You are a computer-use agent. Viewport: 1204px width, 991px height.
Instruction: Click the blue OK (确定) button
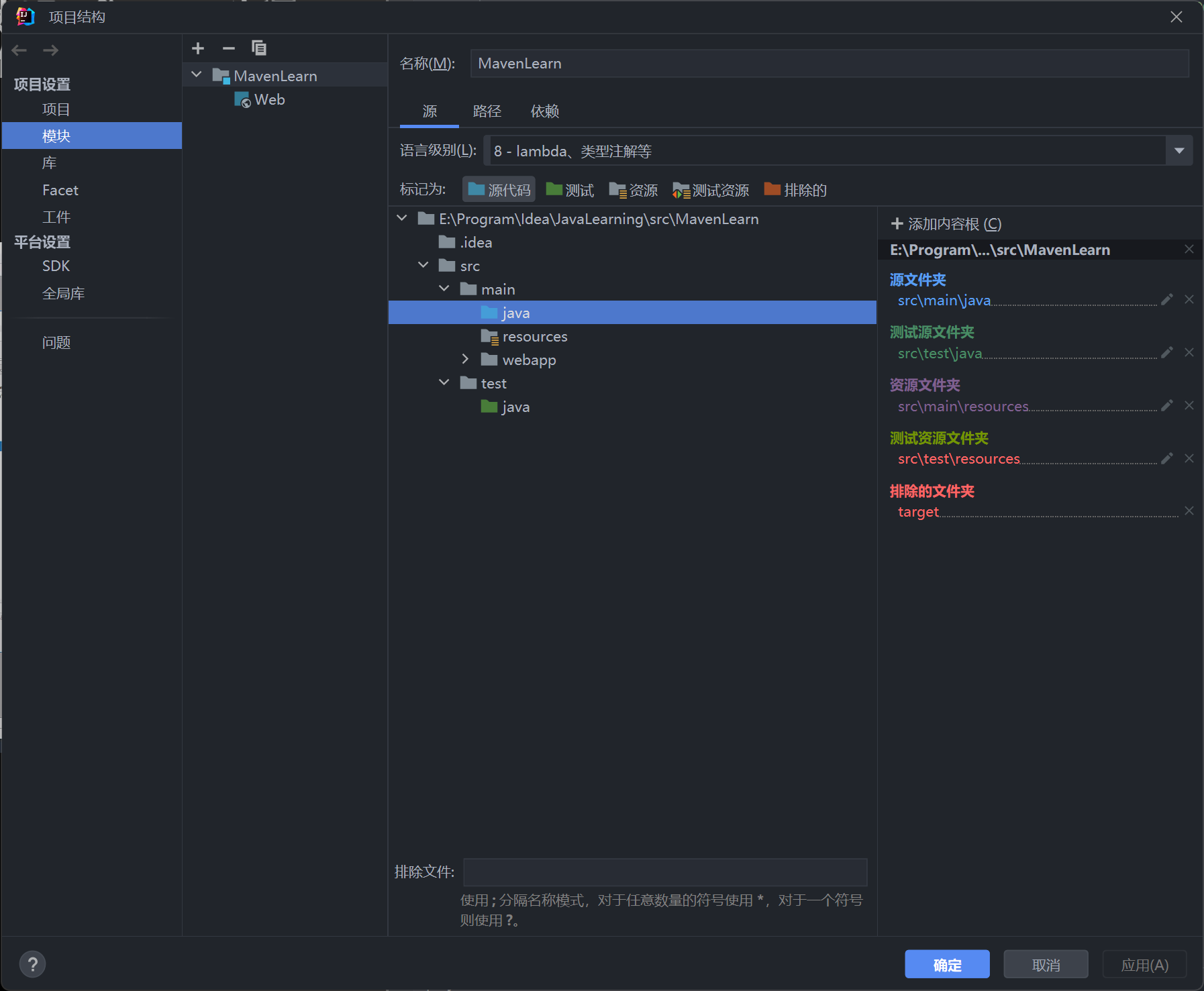[x=946, y=964]
